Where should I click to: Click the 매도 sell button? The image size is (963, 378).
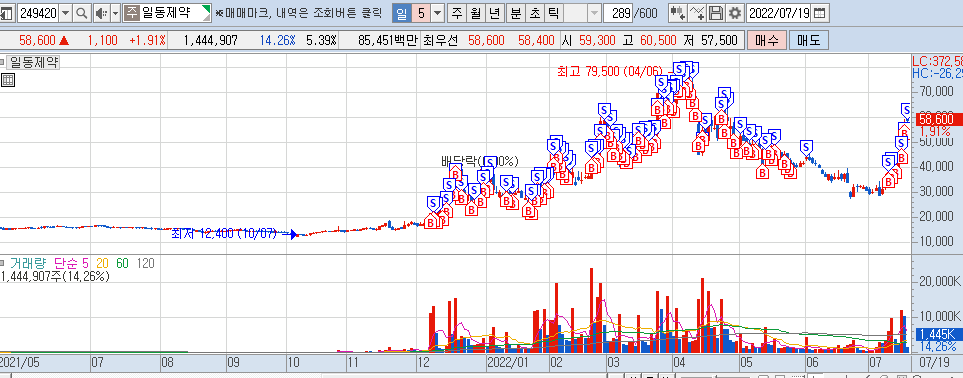tap(809, 41)
